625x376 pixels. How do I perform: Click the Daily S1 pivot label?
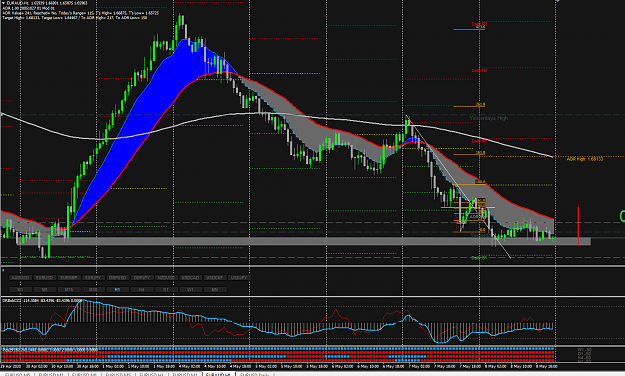coord(479,258)
